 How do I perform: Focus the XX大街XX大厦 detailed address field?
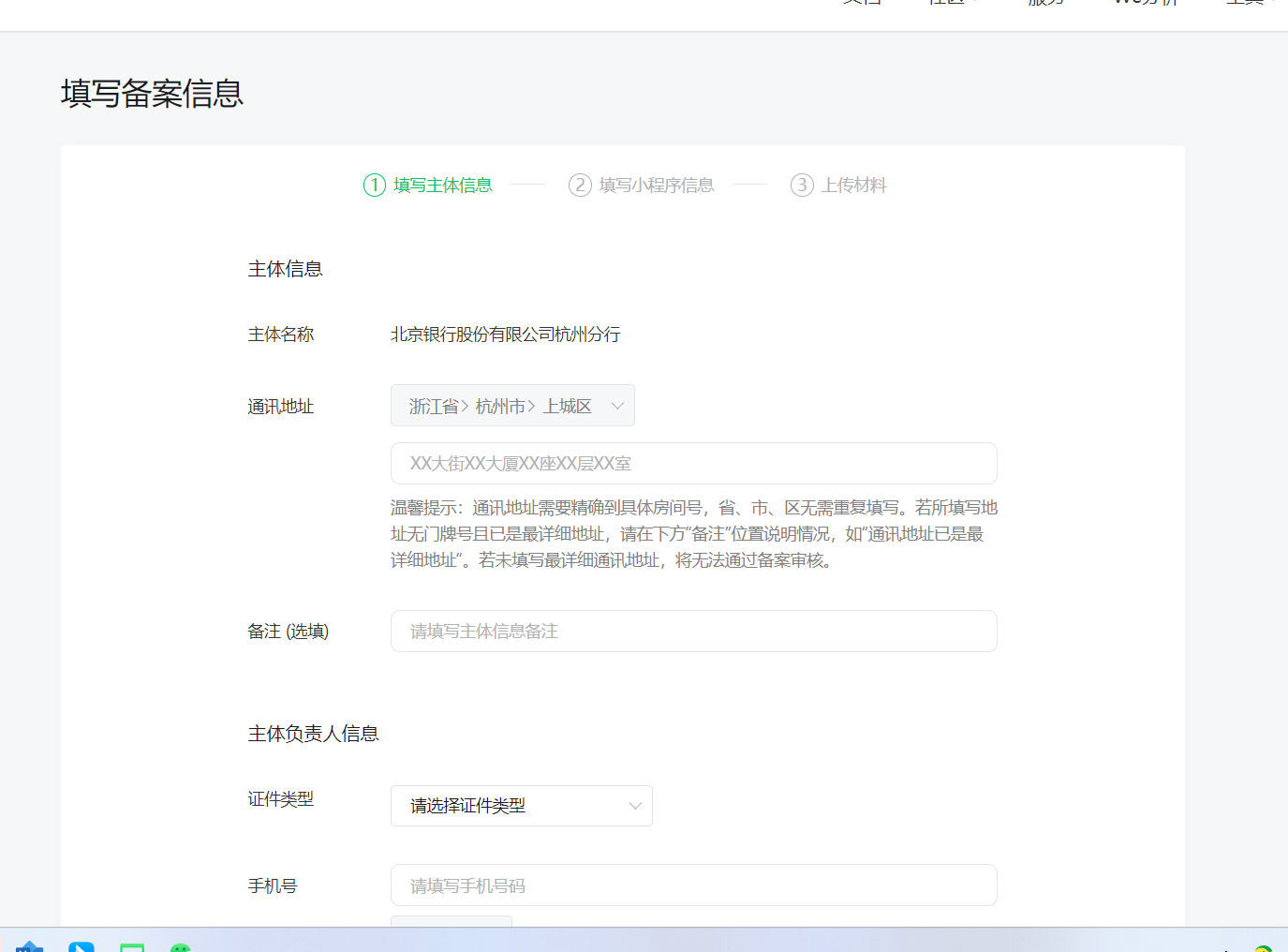pyautogui.click(x=693, y=464)
